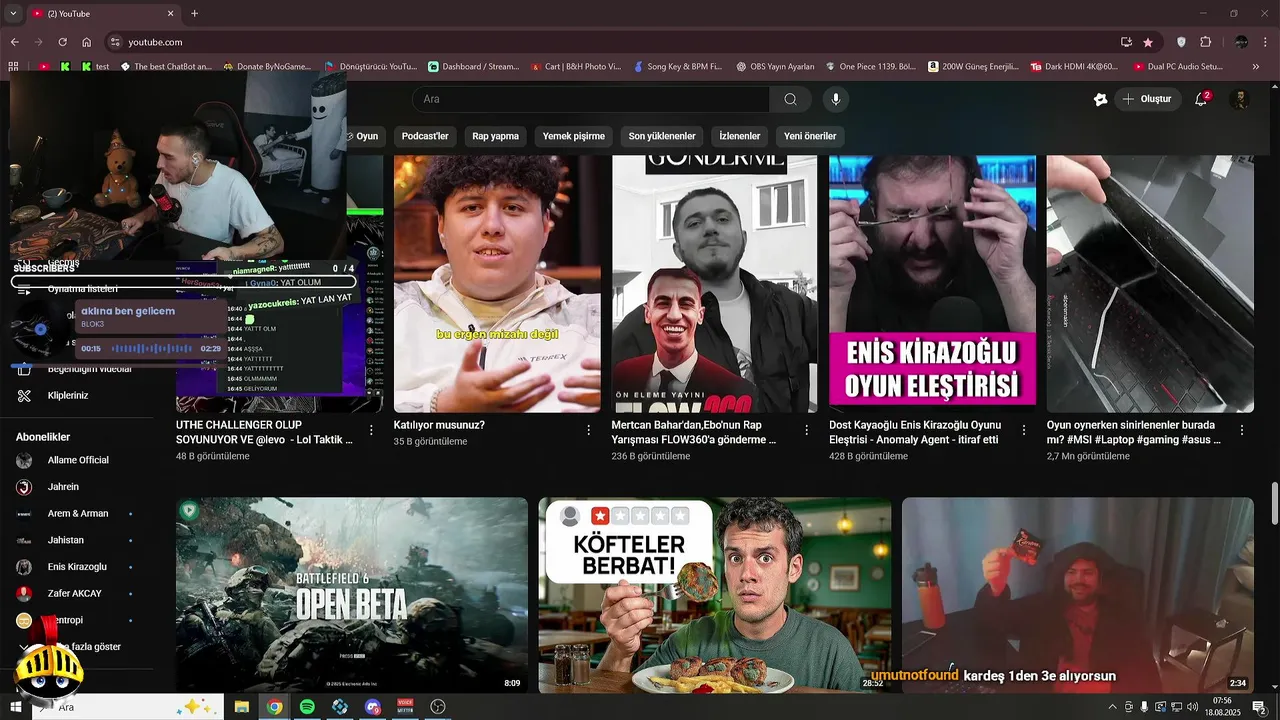The height and width of the screenshot is (720, 1280).
Task: Open 'Song Key & BPM Fi...' bookmark
Action: (678, 66)
